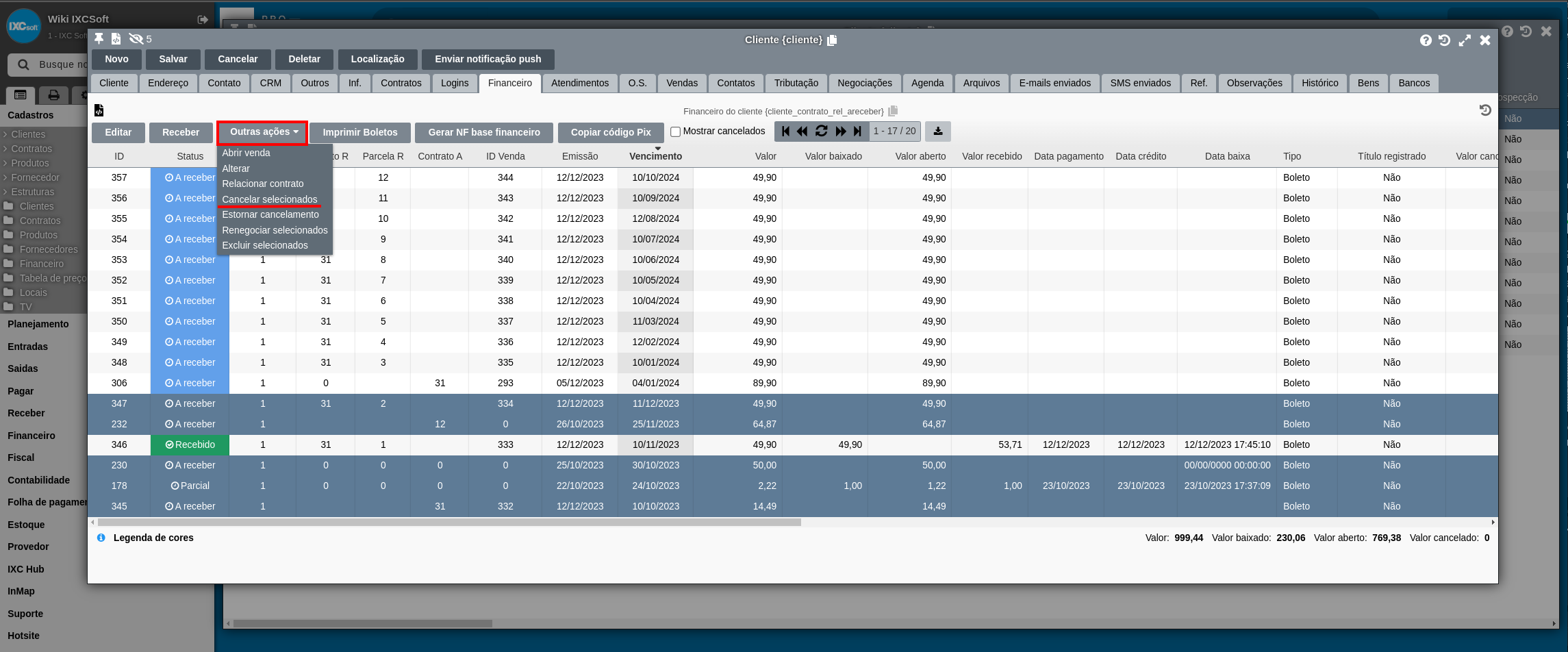Image resolution: width=1568 pixels, height=652 pixels.
Task: Expand the Clientes tree item in Cadastros
Action: pos(28,134)
